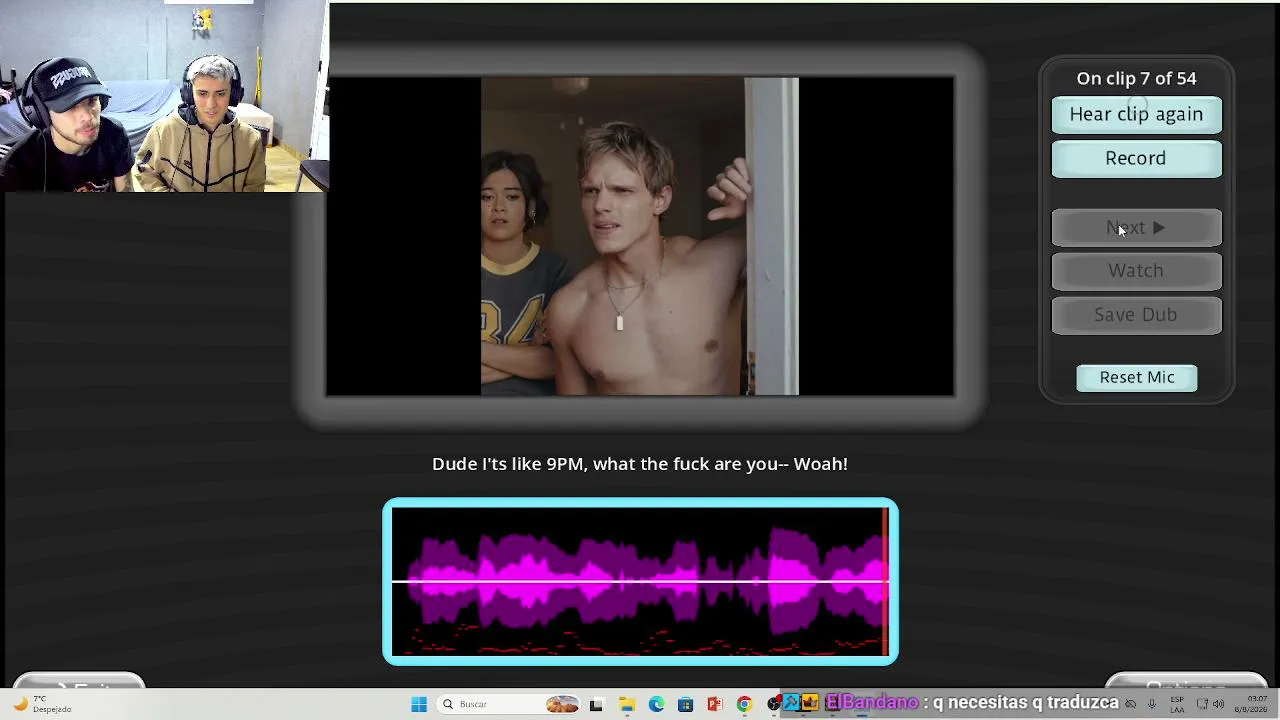Go to the next clip

point(1136,228)
